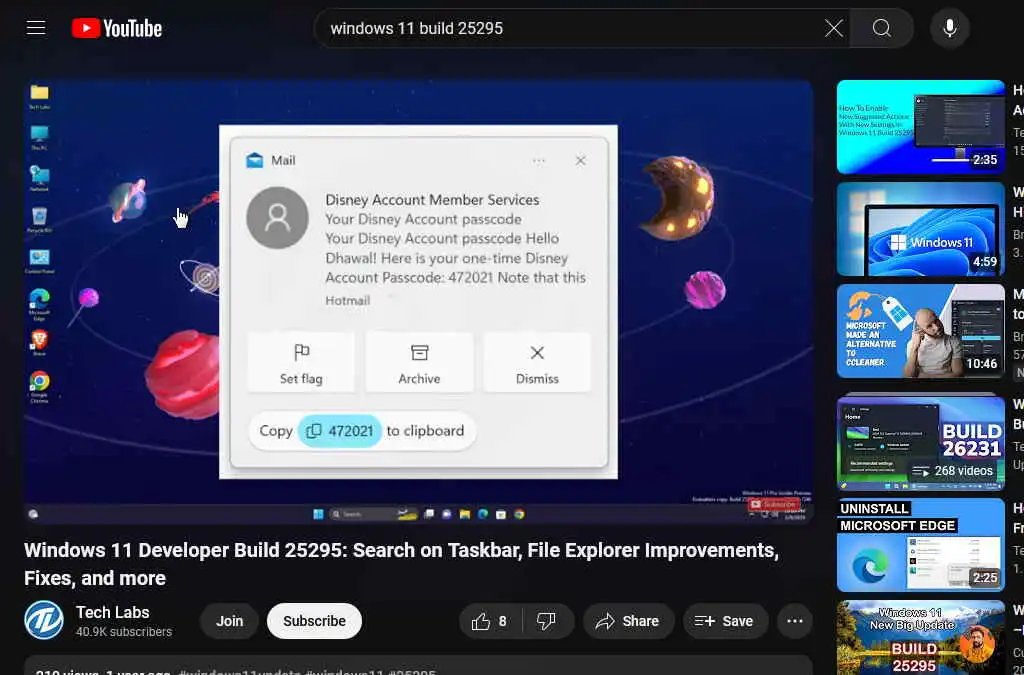1024x675 pixels.
Task: Open the Mail notification three-dot options
Action: point(539,161)
